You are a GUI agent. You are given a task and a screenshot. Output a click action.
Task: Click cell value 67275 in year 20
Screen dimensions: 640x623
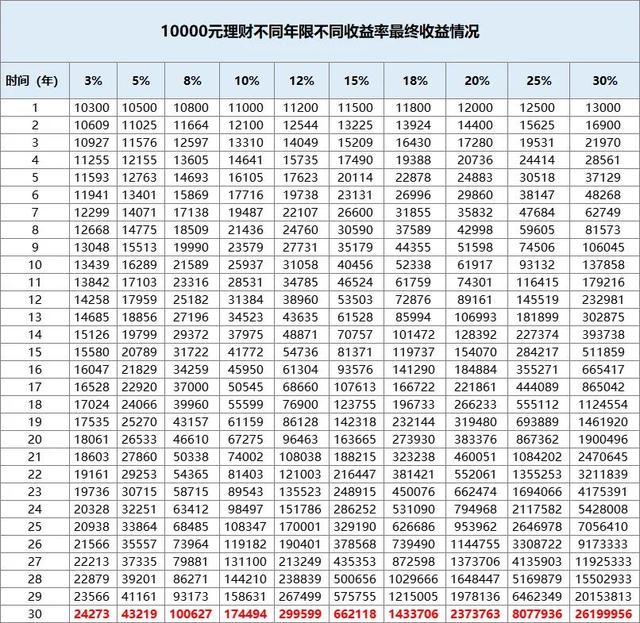coord(246,439)
